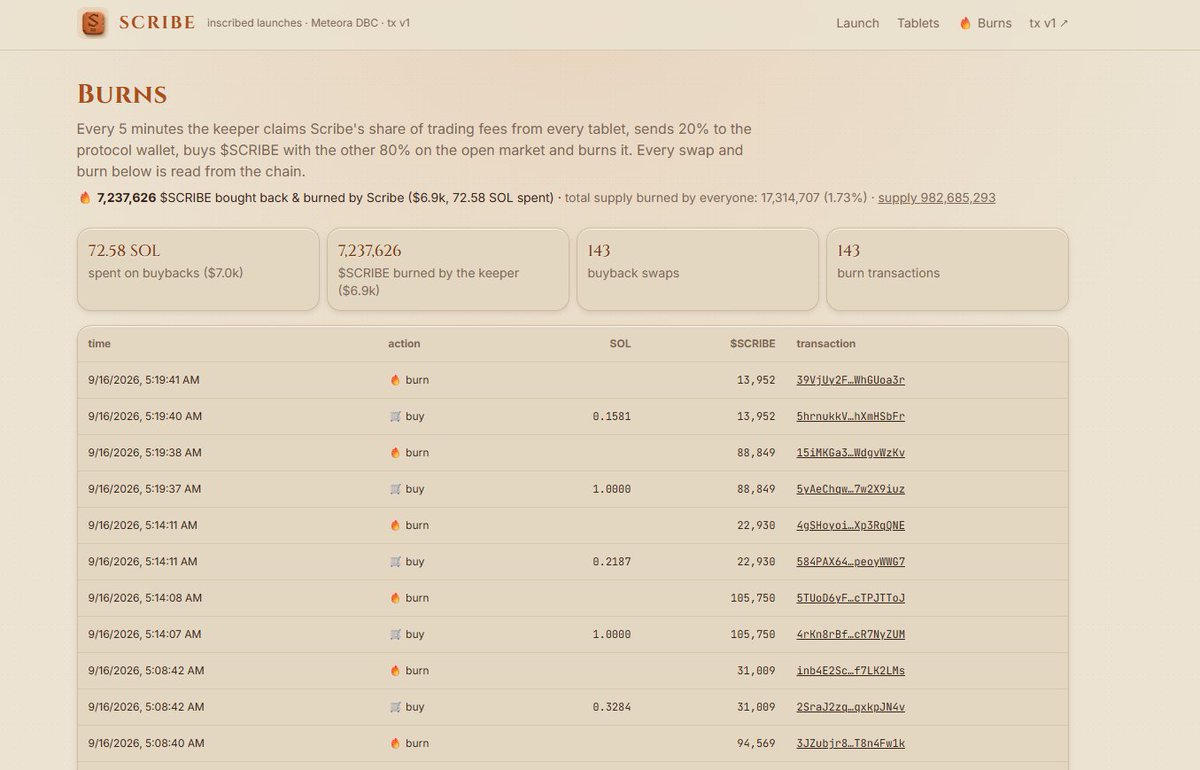Click the Scribe tablet logo icon

pyautogui.click(x=93, y=23)
